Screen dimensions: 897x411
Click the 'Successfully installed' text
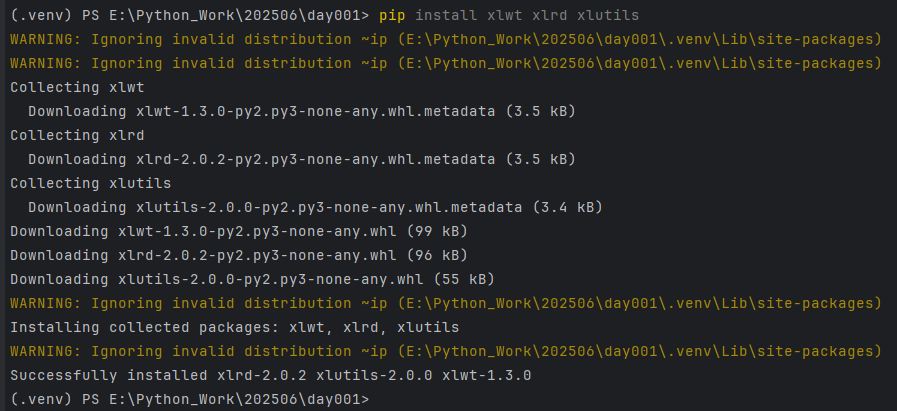[109, 376]
